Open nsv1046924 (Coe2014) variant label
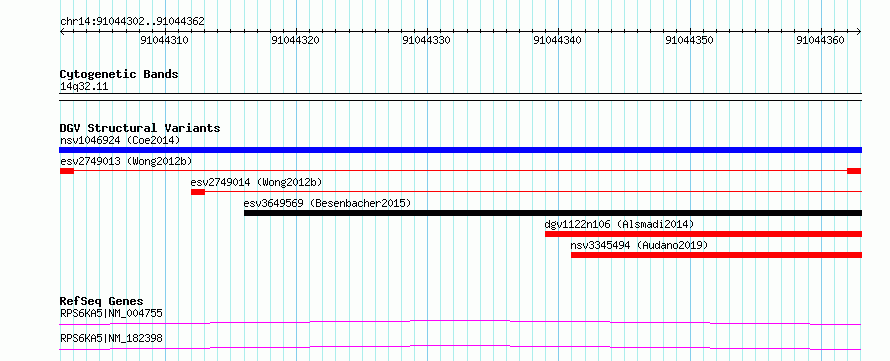Viewport: 890px width, 361px height. click(x=120, y=140)
